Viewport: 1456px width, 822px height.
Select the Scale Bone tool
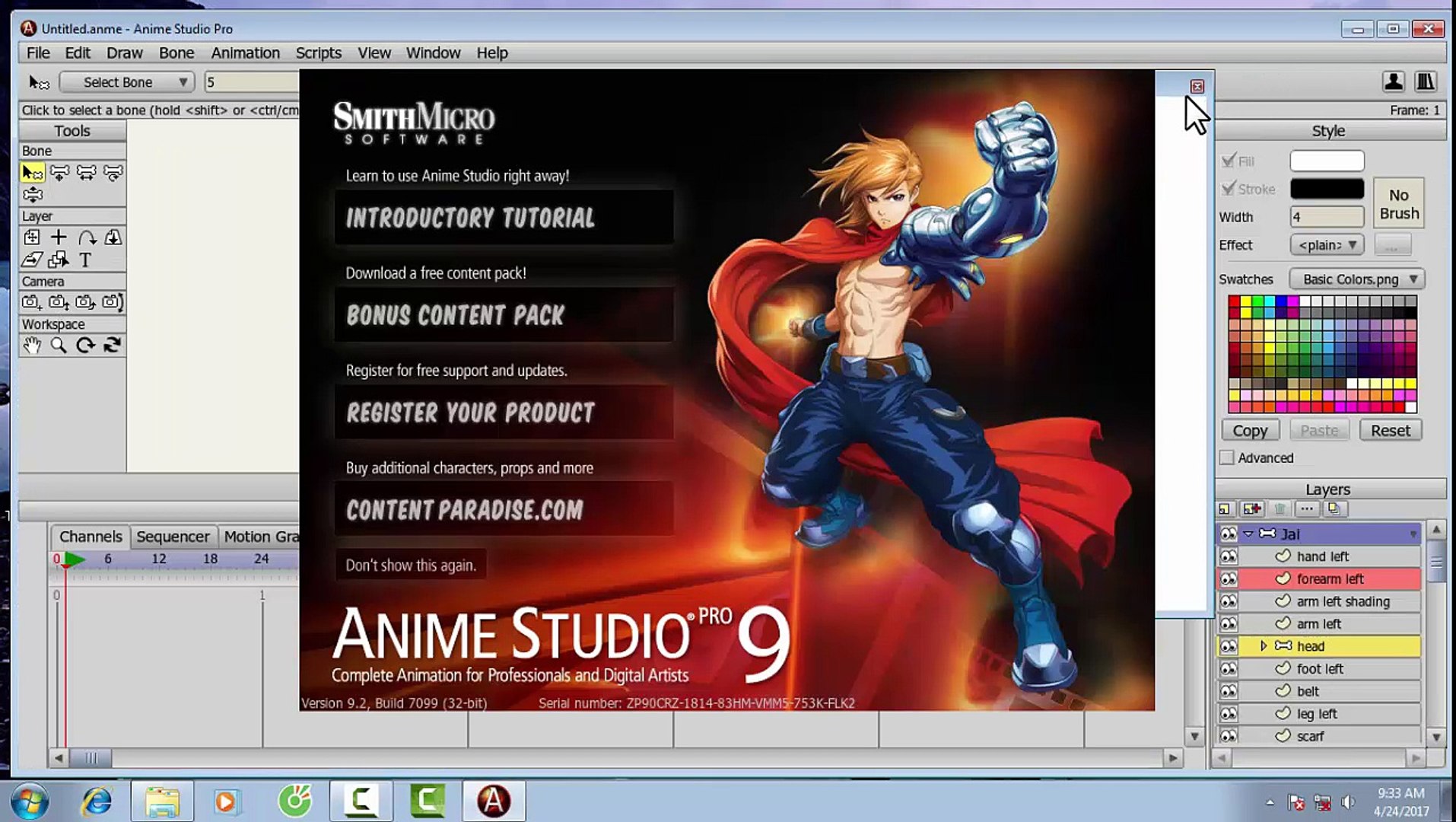(86, 173)
